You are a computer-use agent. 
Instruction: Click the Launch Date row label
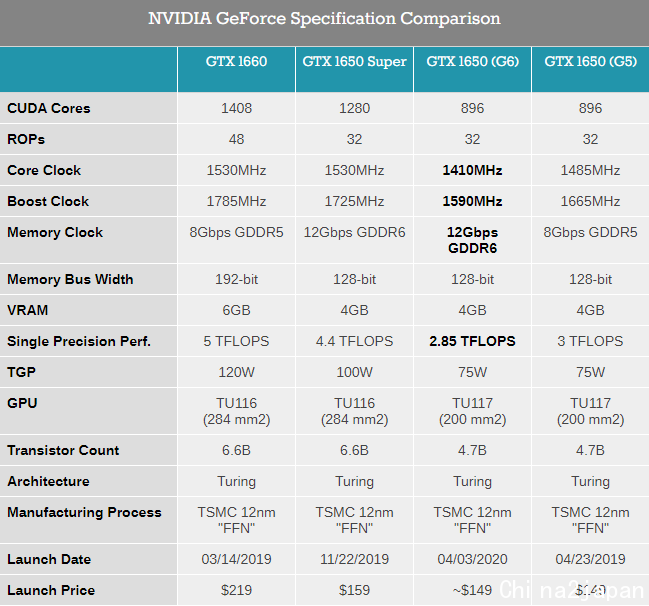point(49,559)
